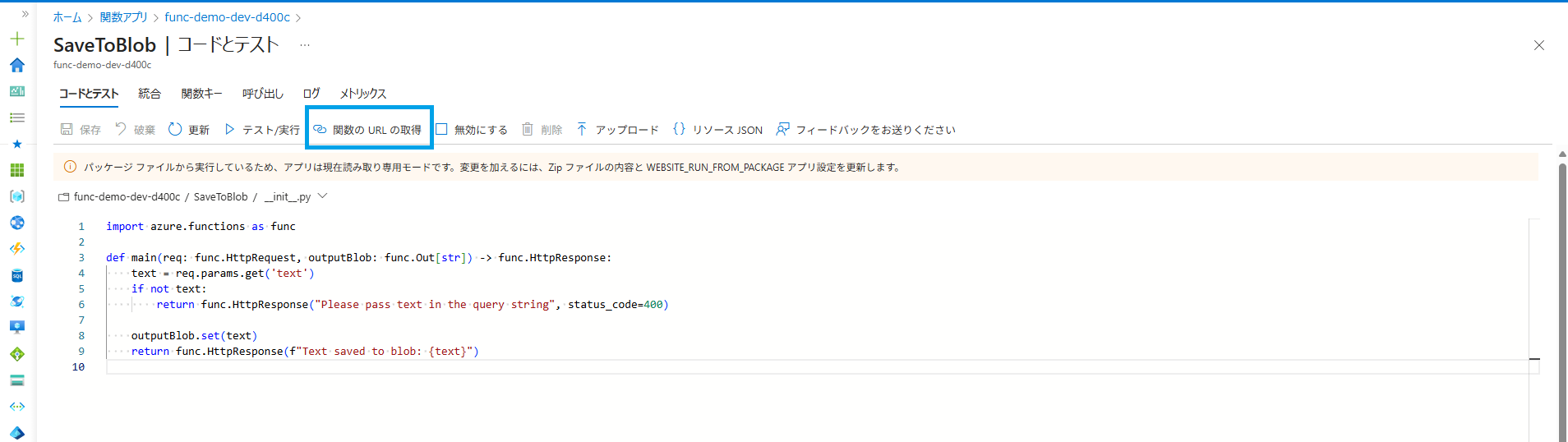Click the 破棄 discard button

pyautogui.click(x=135, y=130)
